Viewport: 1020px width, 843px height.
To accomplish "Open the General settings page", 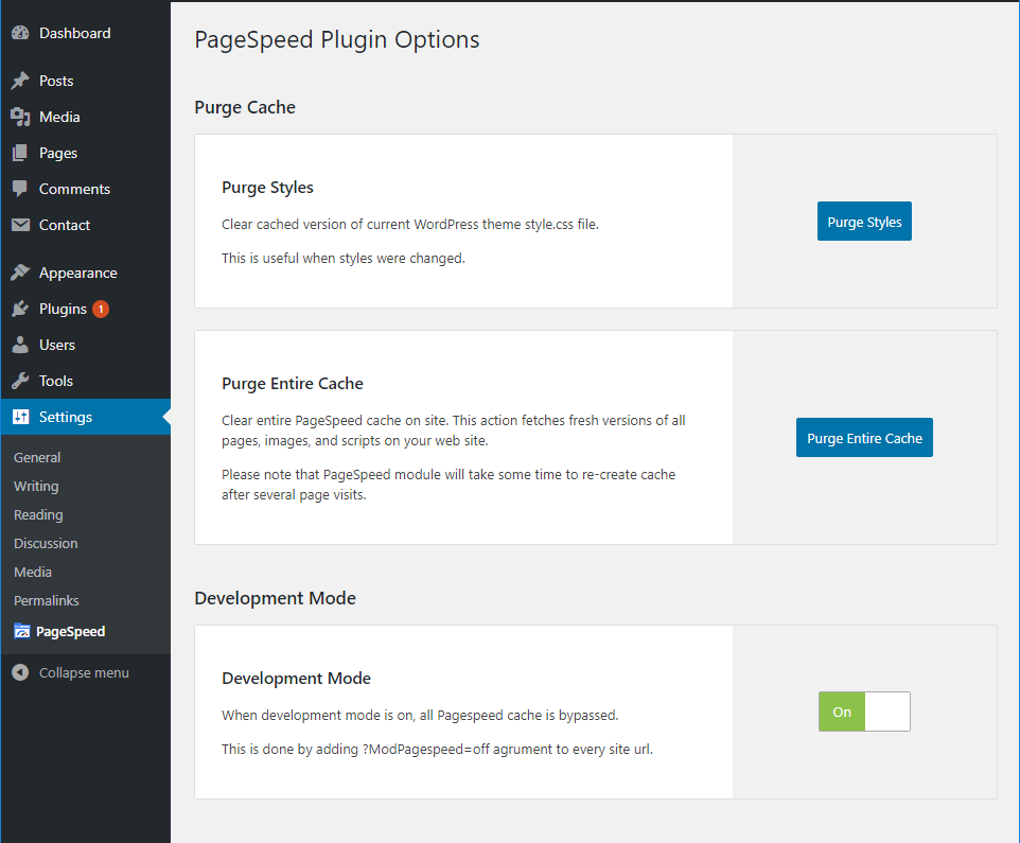I will [x=37, y=457].
